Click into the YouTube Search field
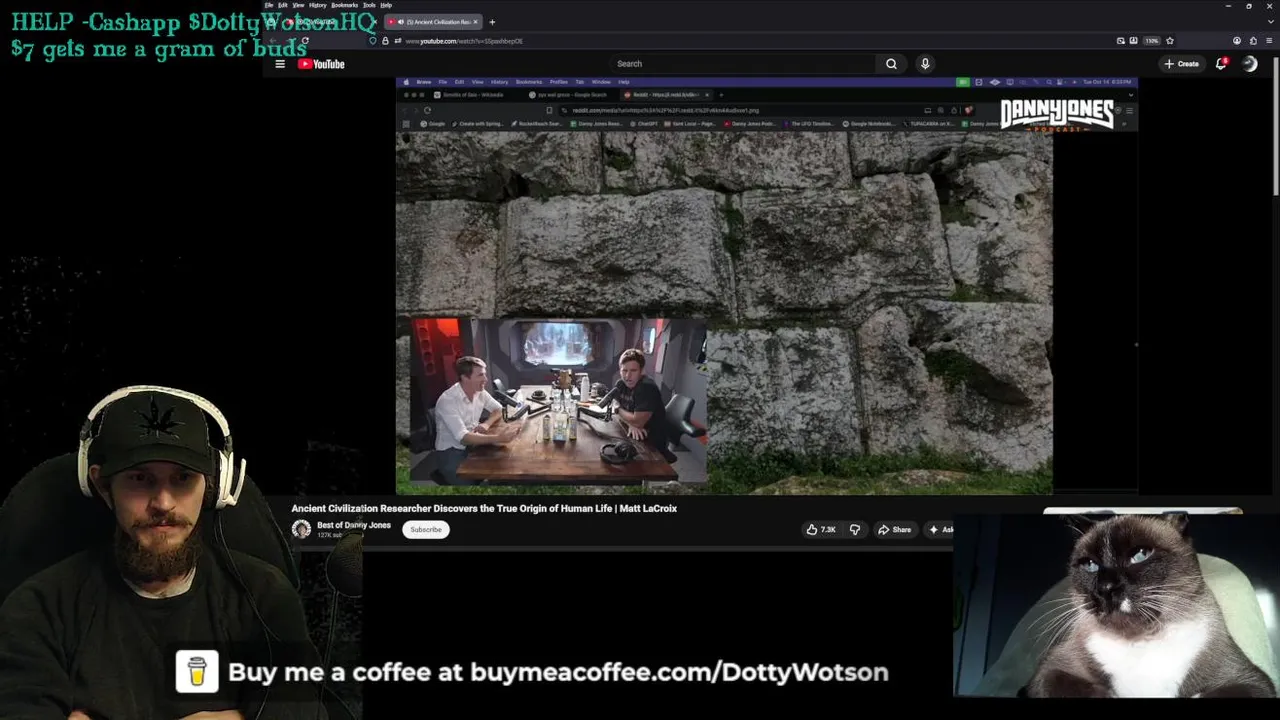 pyautogui.click(x=742, y=64)
